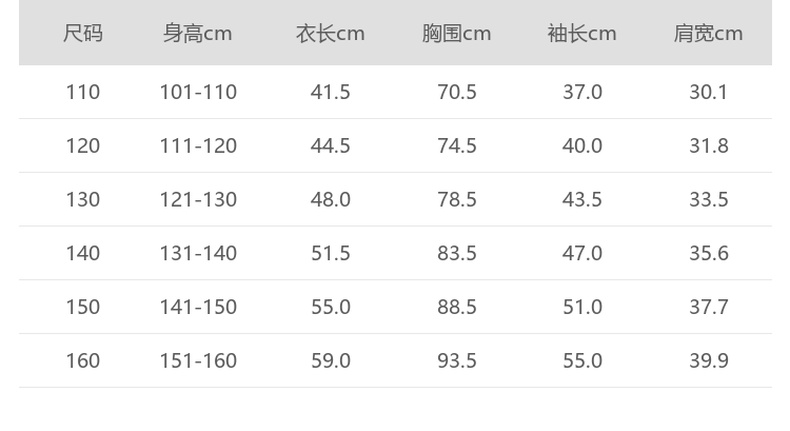Select the 41.5 garment length value
This screenshot has width=790, height=431.
[330, 92]
